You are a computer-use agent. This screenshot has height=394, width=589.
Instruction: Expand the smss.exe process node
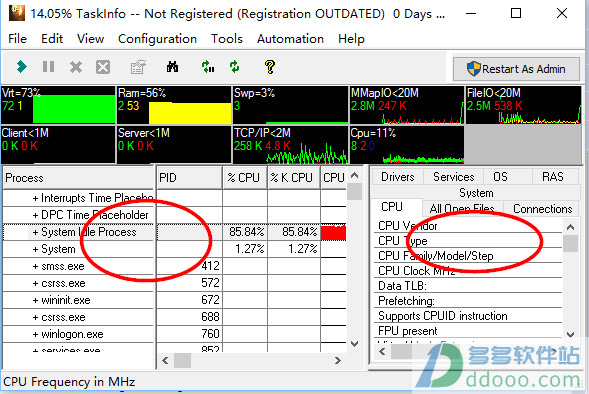(x=35, y=267)
